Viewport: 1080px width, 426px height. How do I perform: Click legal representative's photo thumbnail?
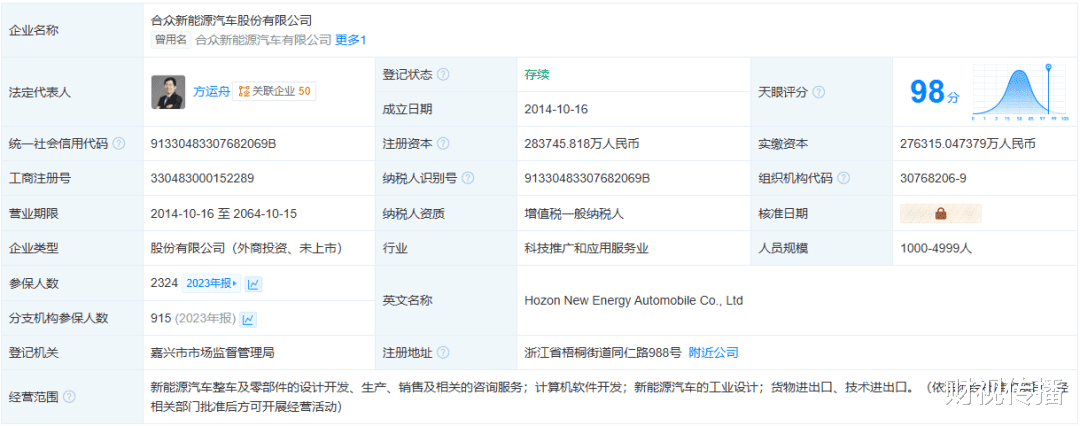168,92
